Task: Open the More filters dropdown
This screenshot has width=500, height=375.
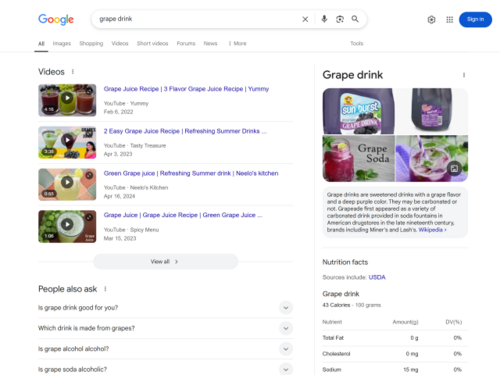Action: (x=238, y=43)
